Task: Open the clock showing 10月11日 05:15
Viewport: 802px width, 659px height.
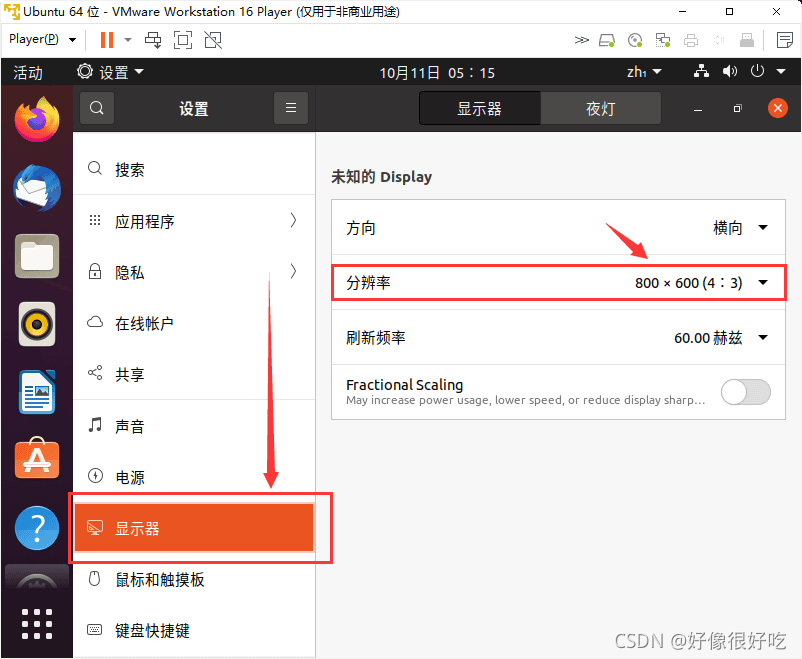Action: pos(437,73)
